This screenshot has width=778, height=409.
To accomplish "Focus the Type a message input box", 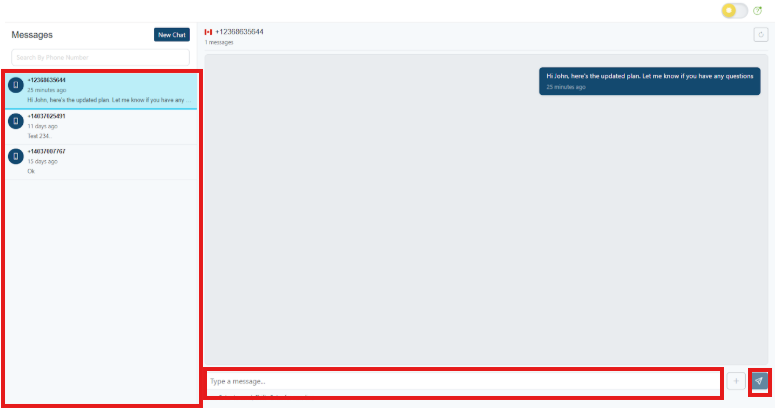I will (x=463, y=381).
